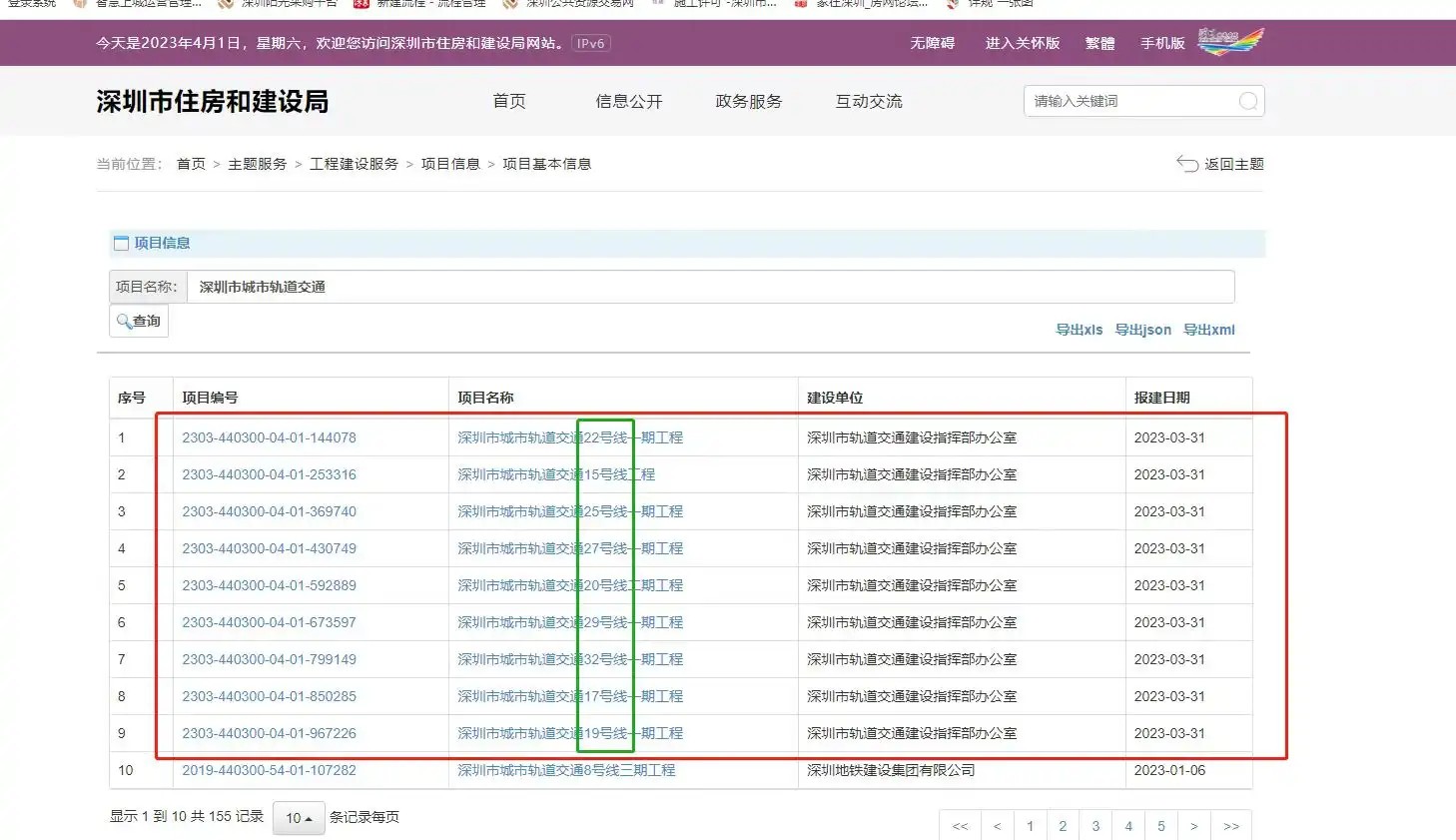Click the search magnifier icon in keyword box
This screenshot has height=840, width=1456.
coord(1247,101)
